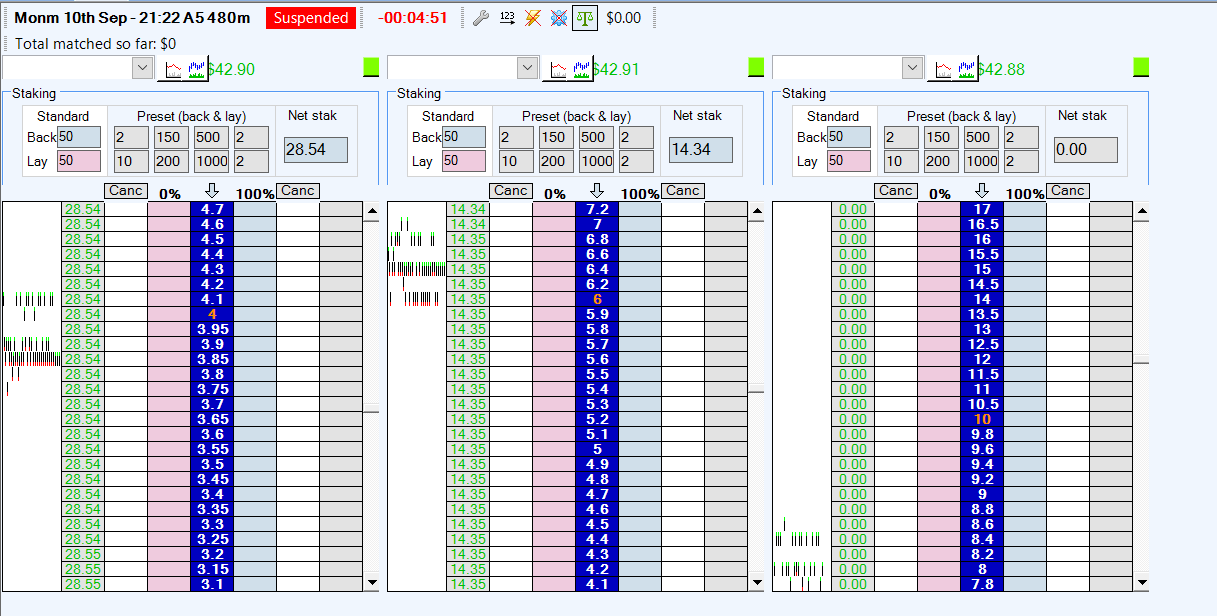
Task: Click scroll-down arrow of the third ladder
Action: [x=1142, y=582]
